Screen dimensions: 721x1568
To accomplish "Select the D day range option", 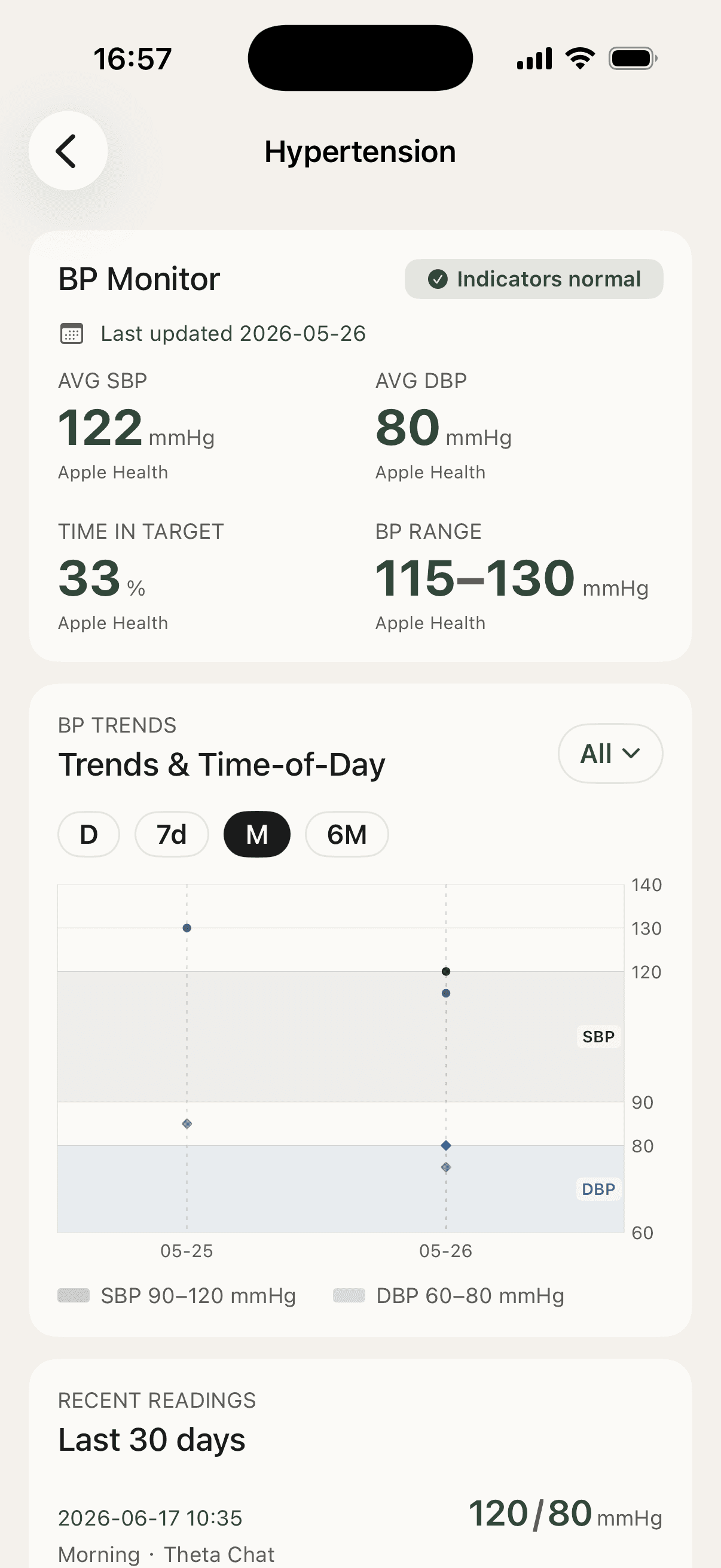I will click(89, 834).
